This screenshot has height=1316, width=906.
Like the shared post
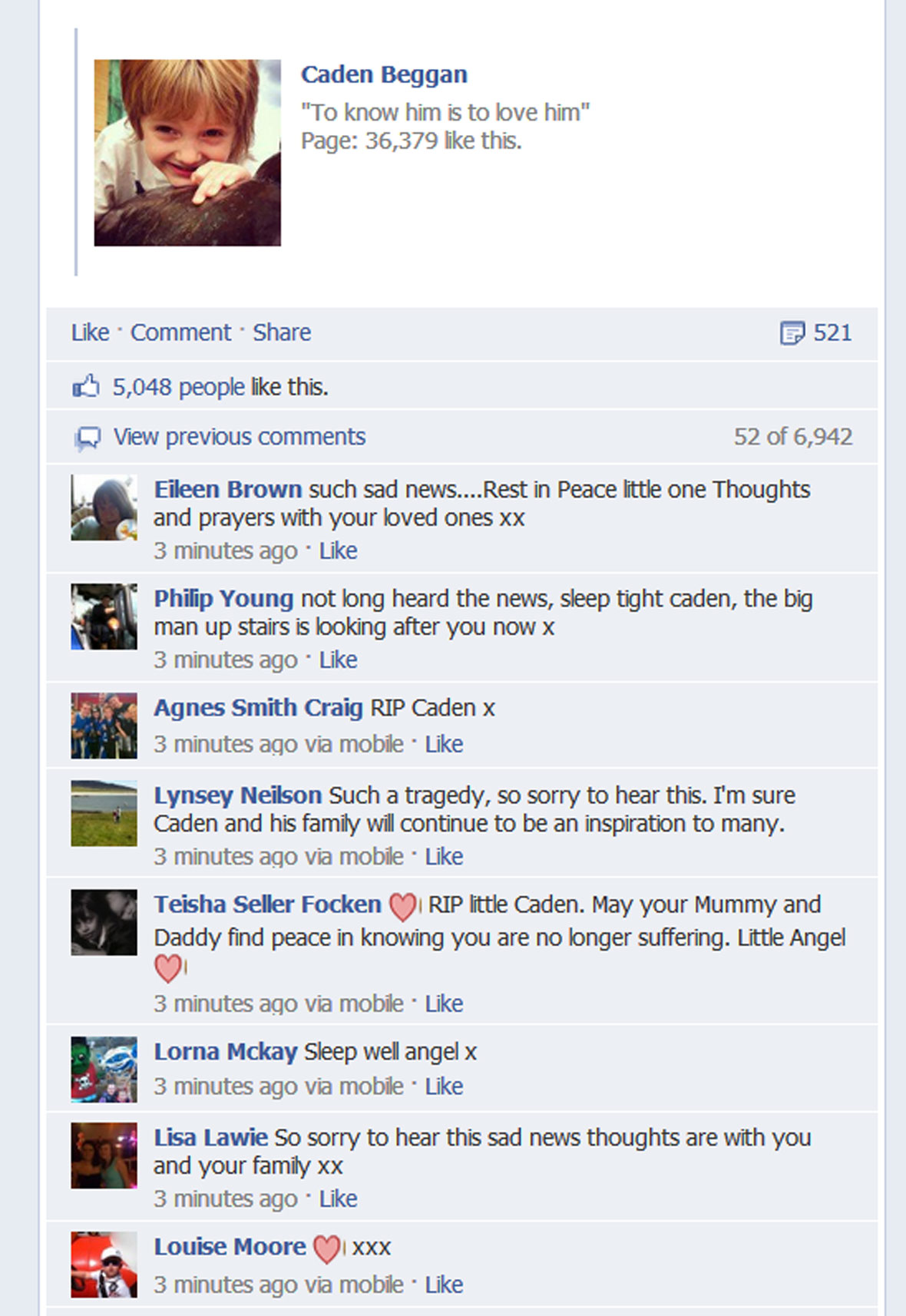[91, 332]
